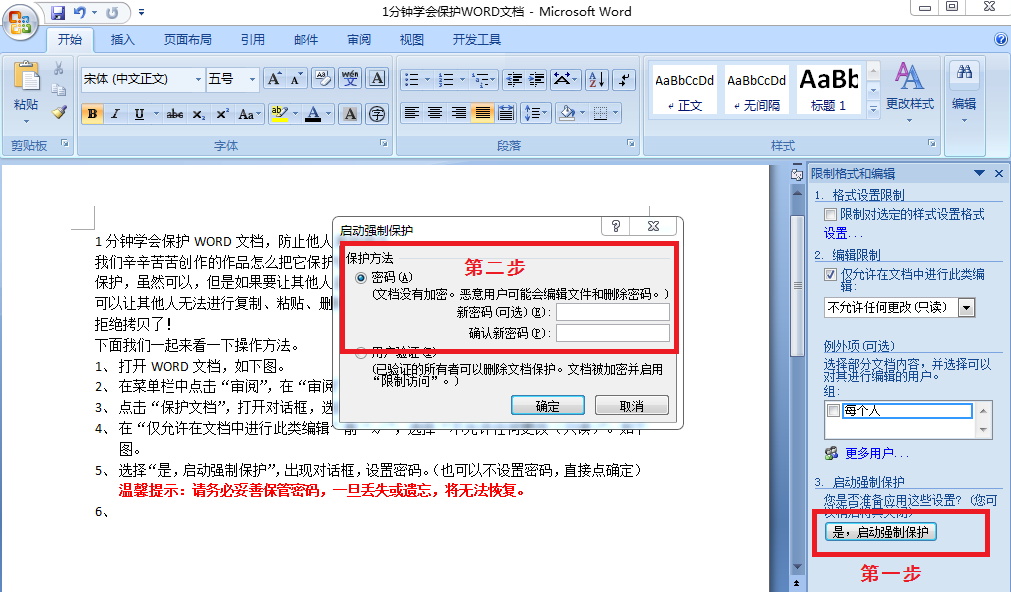
Task: Open the 引用 ribbon tab
Action: (x=253, y=39)
